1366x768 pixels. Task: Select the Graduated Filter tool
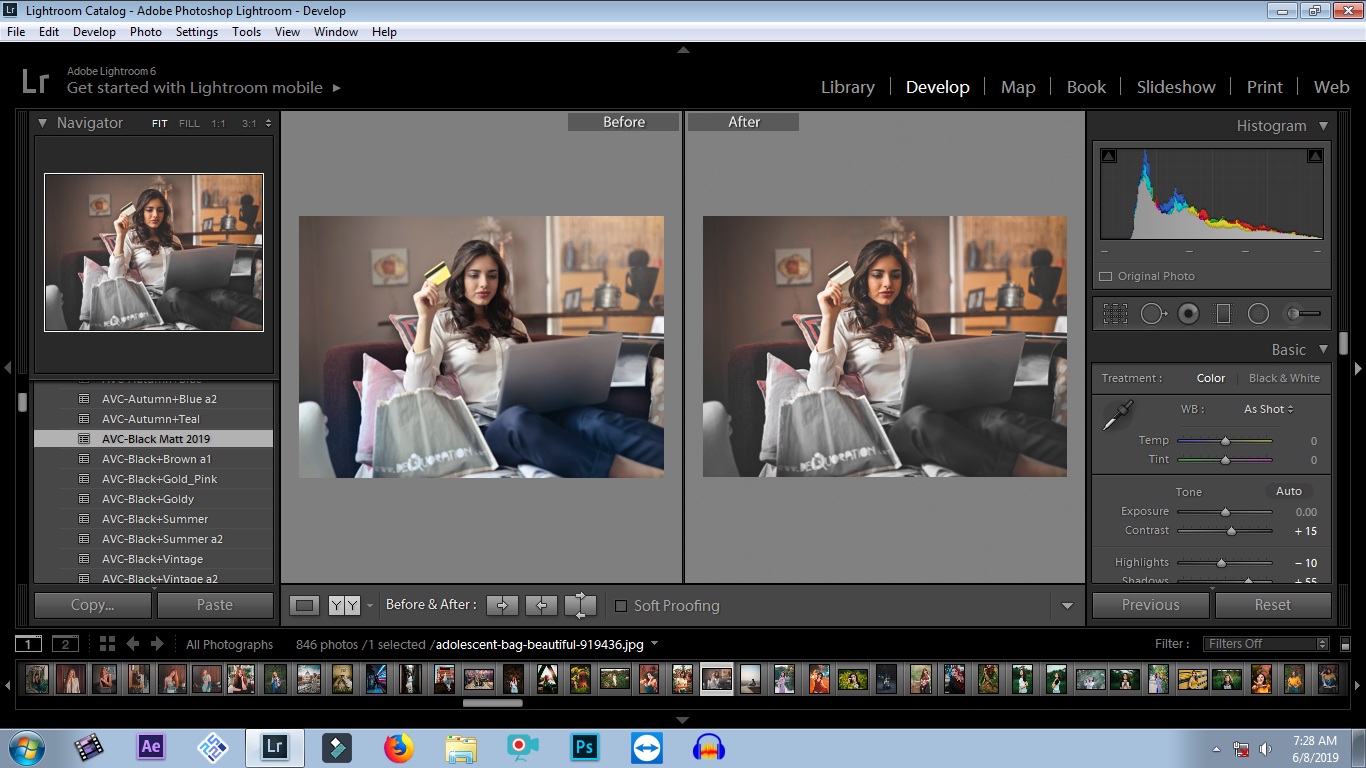[x=1223, y=314]
